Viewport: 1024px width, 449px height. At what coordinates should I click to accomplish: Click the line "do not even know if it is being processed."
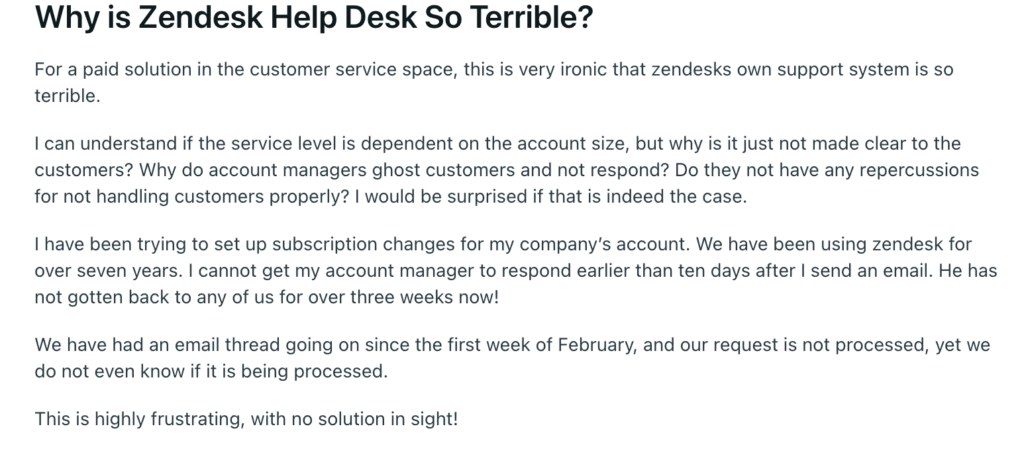coord(211,371)
